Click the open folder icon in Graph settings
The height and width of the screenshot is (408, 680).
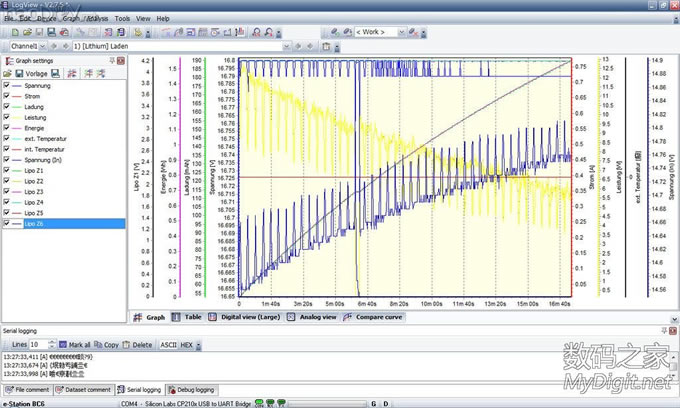(7, 74)
